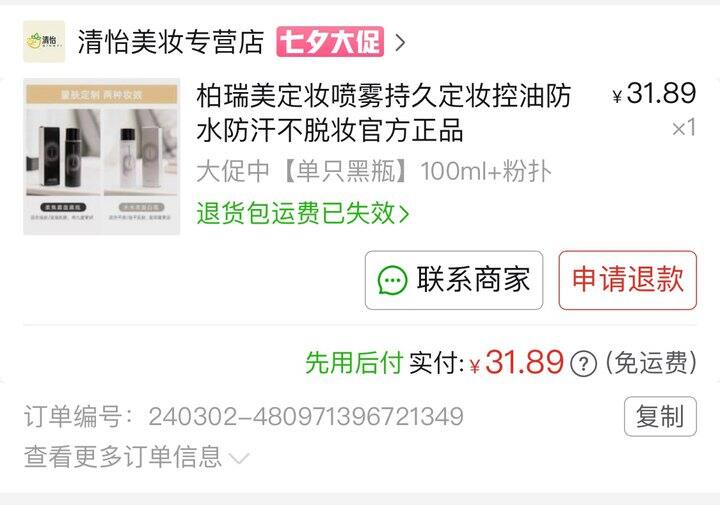
Task: Open the 清怡 store logo icon
Action: pyautogui.click(x=44, y=41)
